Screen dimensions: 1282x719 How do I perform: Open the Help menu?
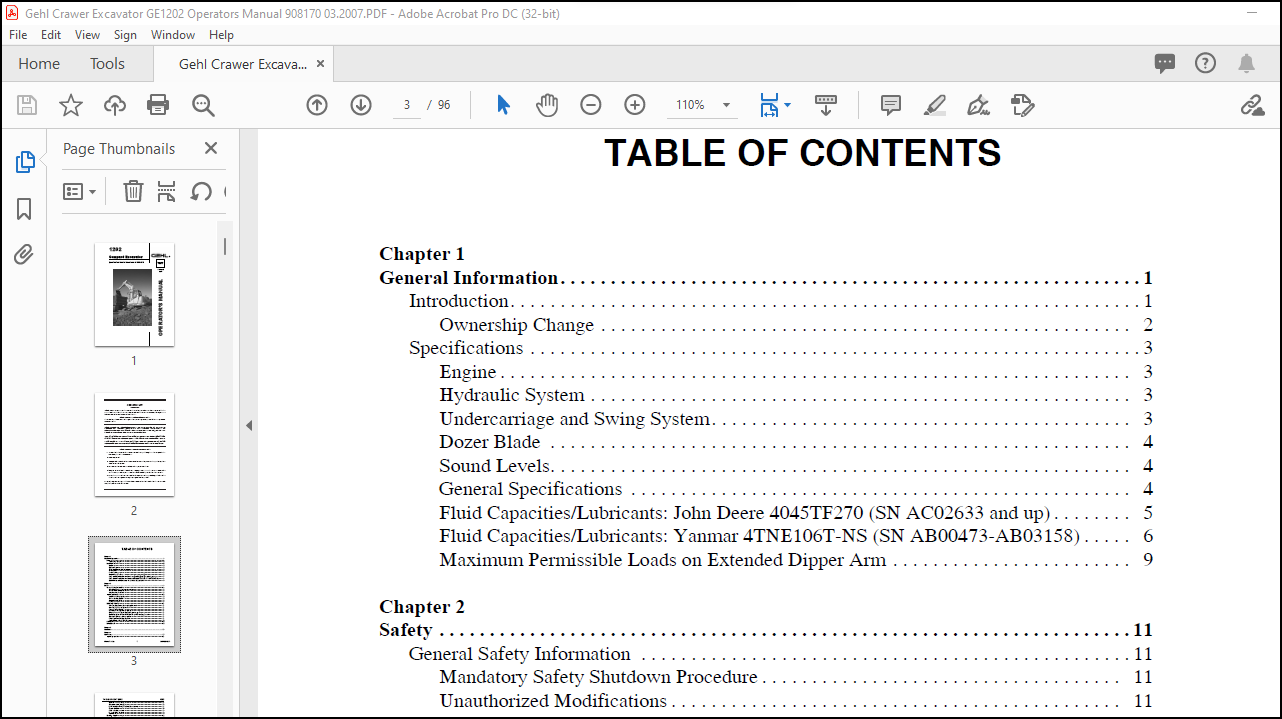(221, 34)
